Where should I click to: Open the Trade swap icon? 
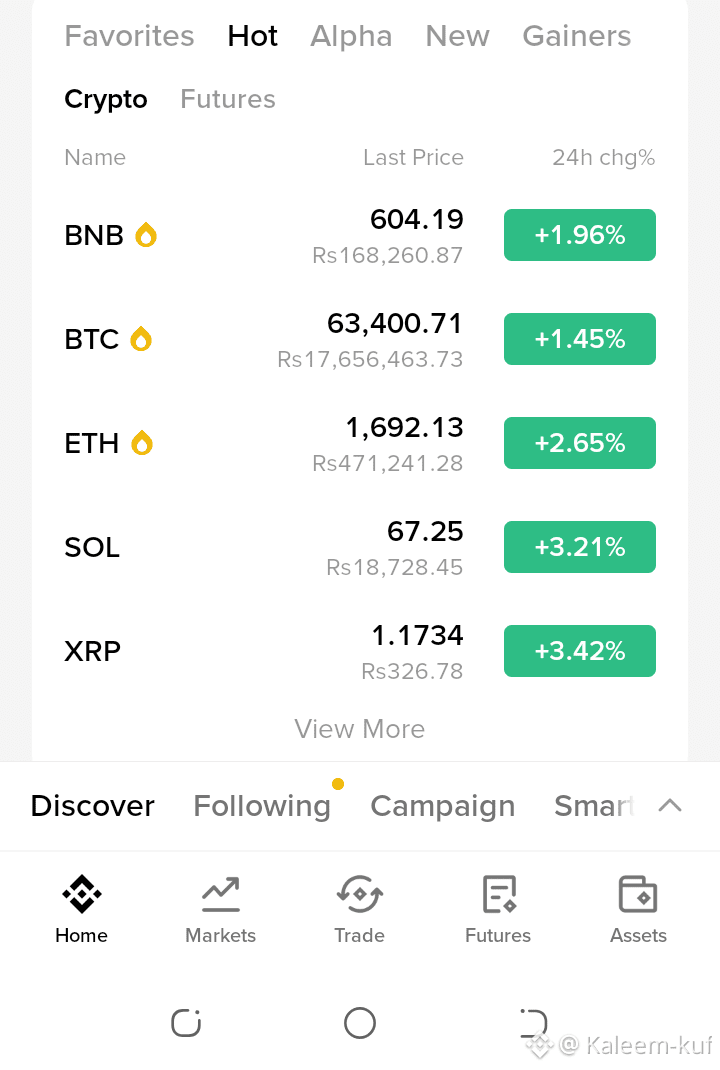pyautogui.click(x=360, y=894)
